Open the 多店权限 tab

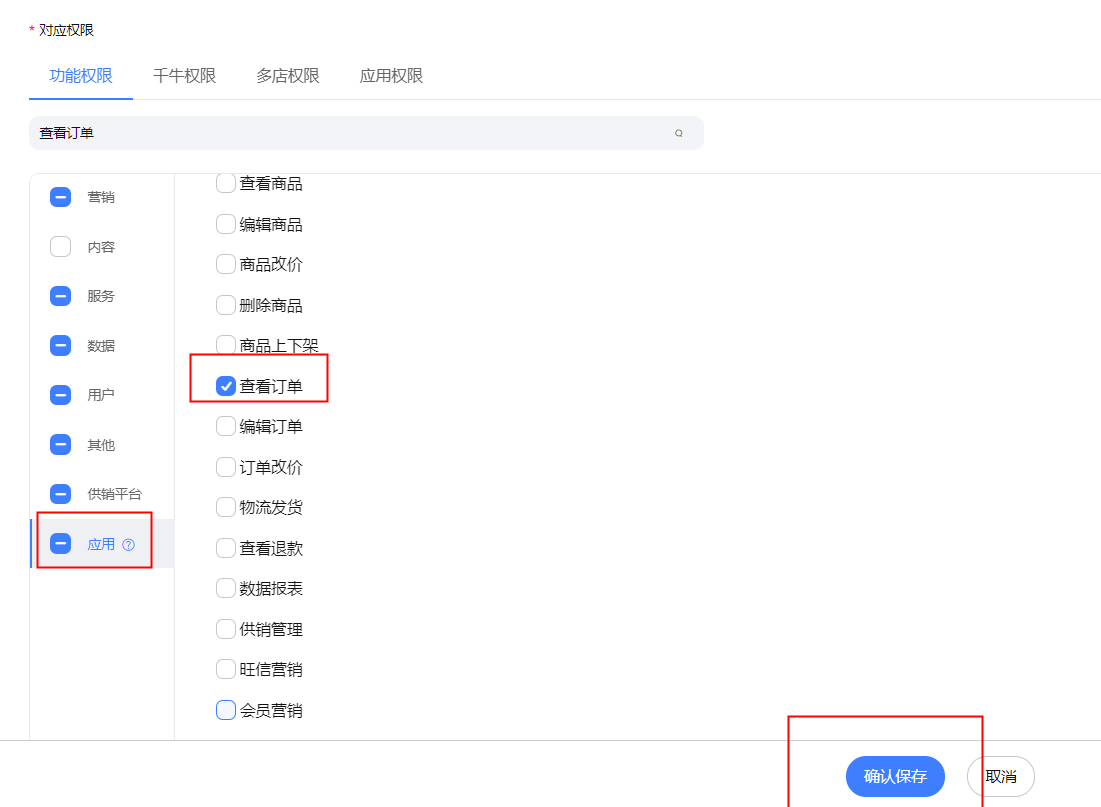tap(288, 76)
